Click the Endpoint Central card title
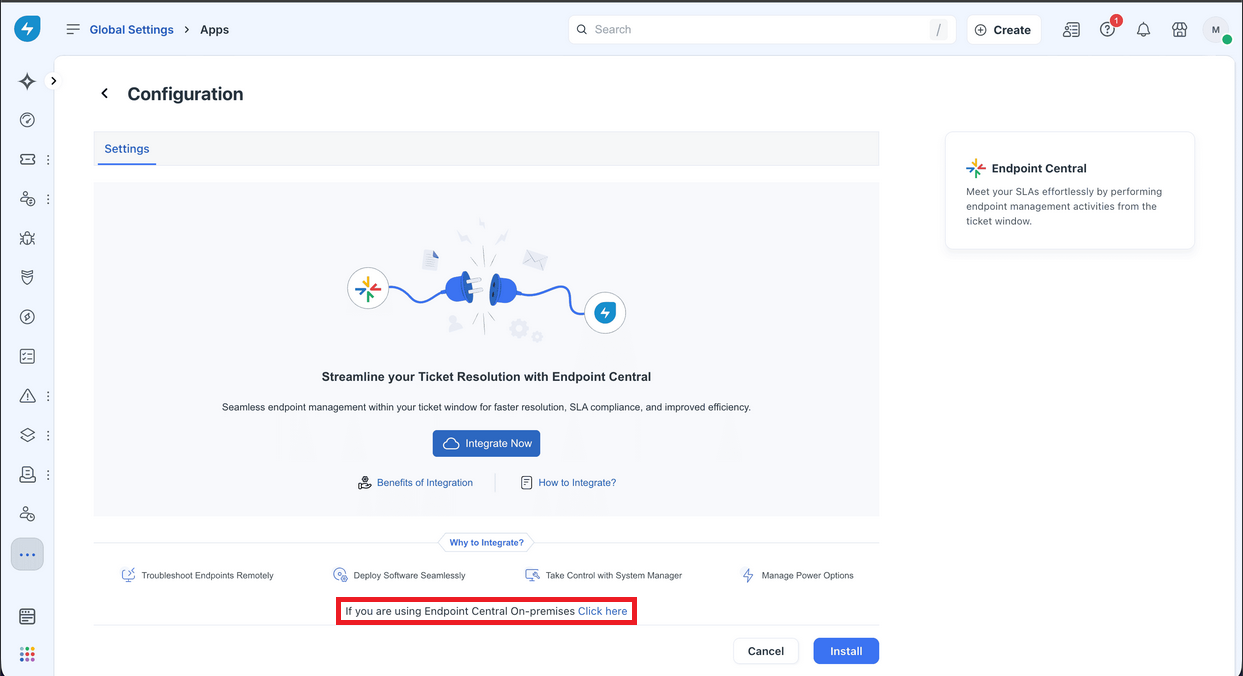1243x676 pixels. (x=1039, y=169)
